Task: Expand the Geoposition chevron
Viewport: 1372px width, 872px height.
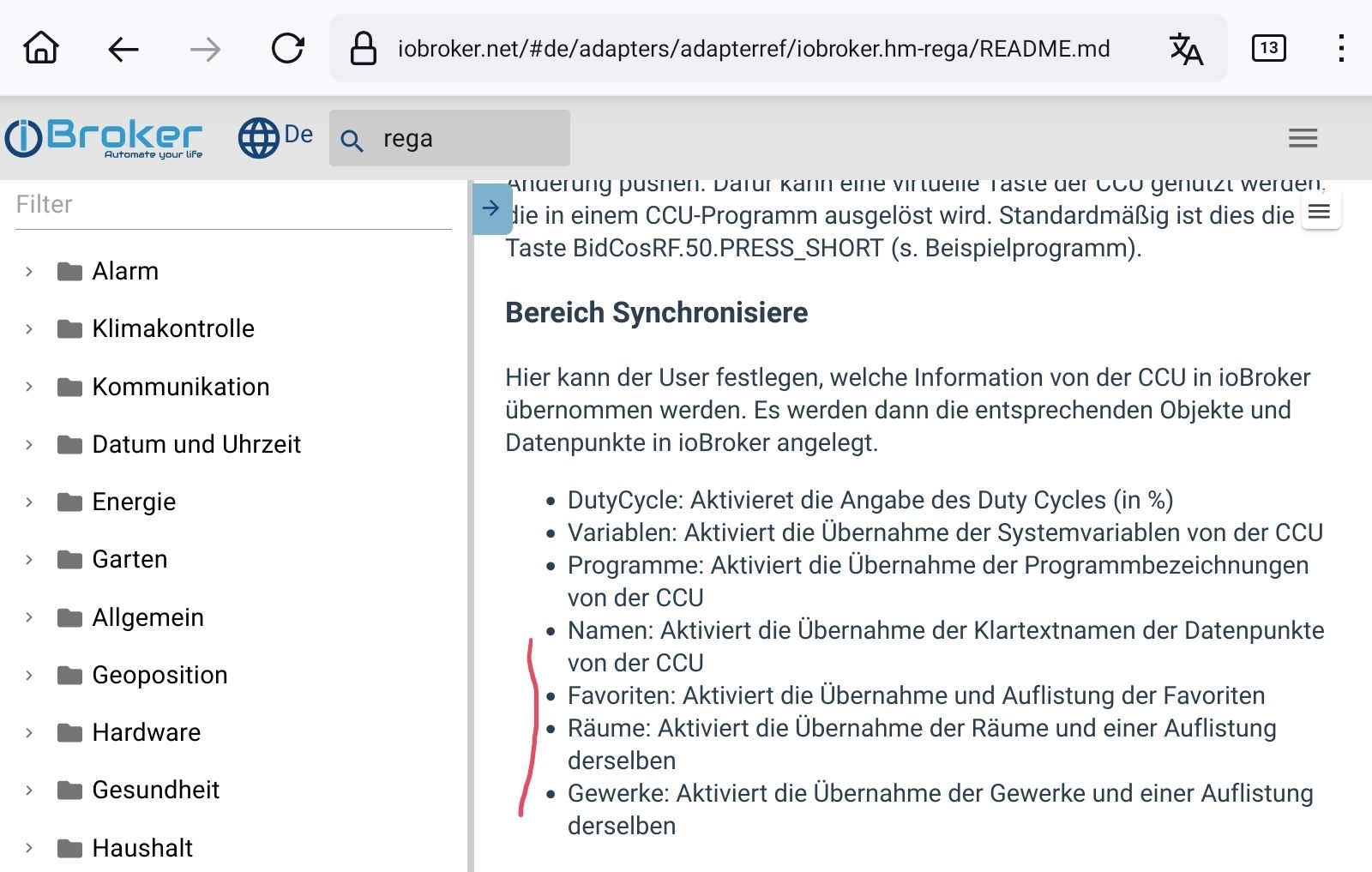Action: [29, 675]
